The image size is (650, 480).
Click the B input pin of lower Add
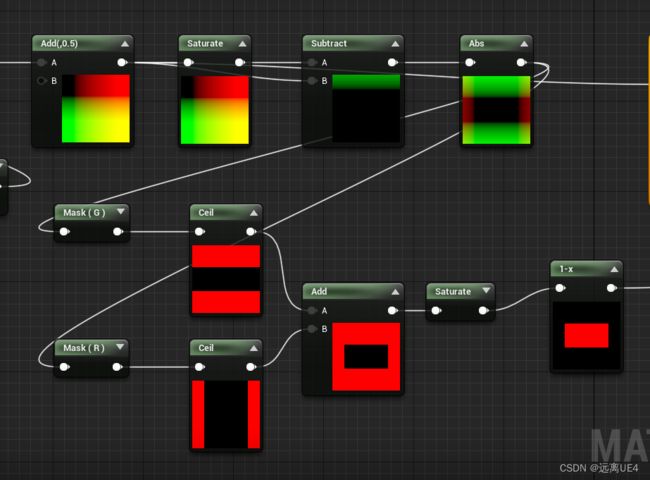(312, 329)
